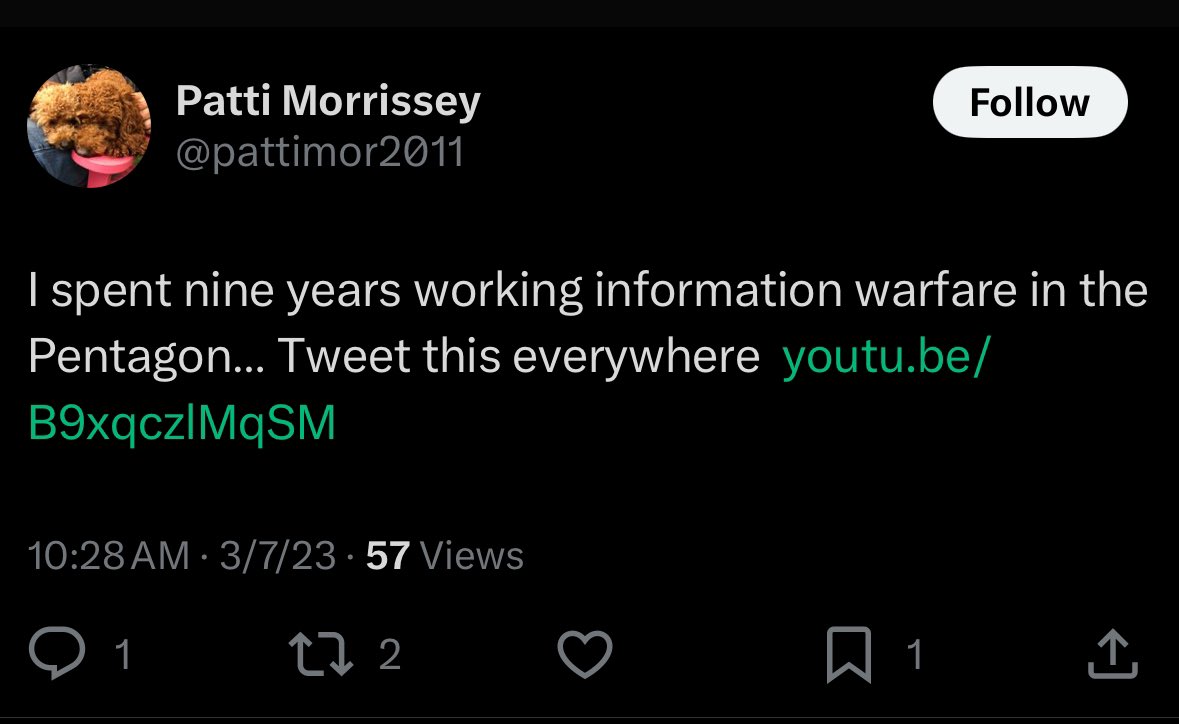Click the bookmark count number 1

(914, 655)
